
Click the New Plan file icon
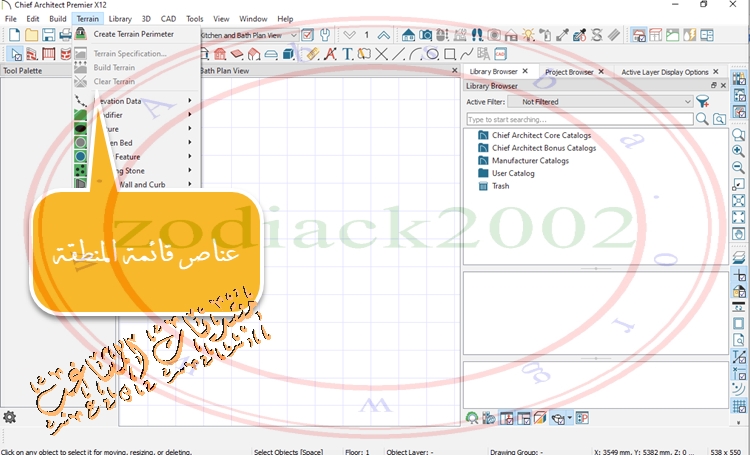15,35
